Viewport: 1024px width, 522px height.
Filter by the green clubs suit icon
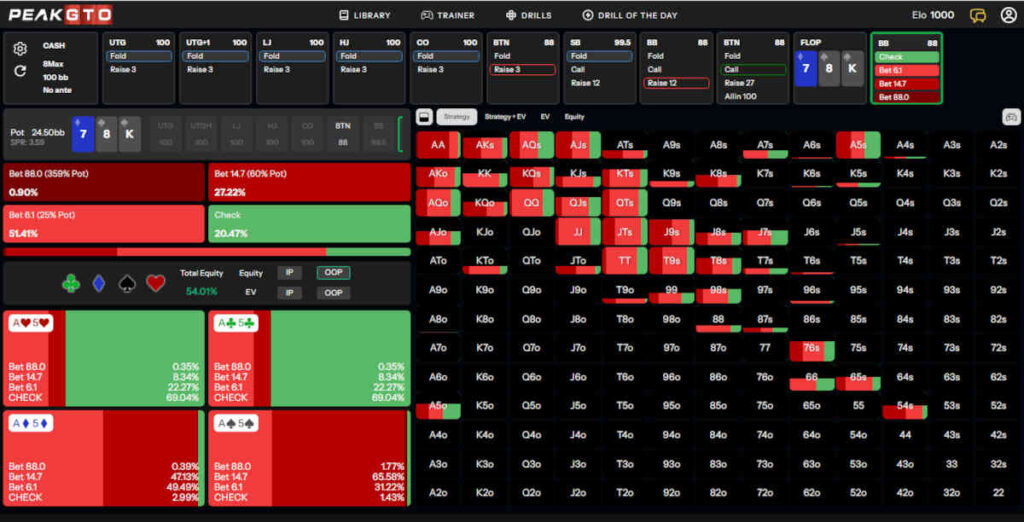point(70,283)
